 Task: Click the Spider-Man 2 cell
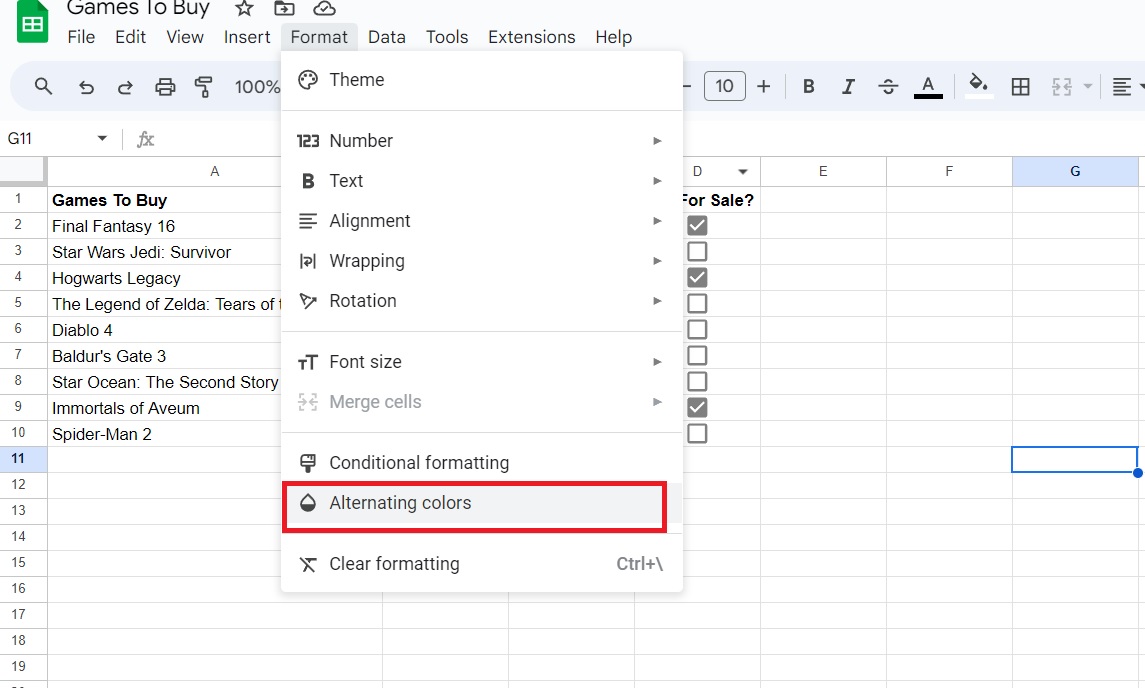[x=165, y=434]
